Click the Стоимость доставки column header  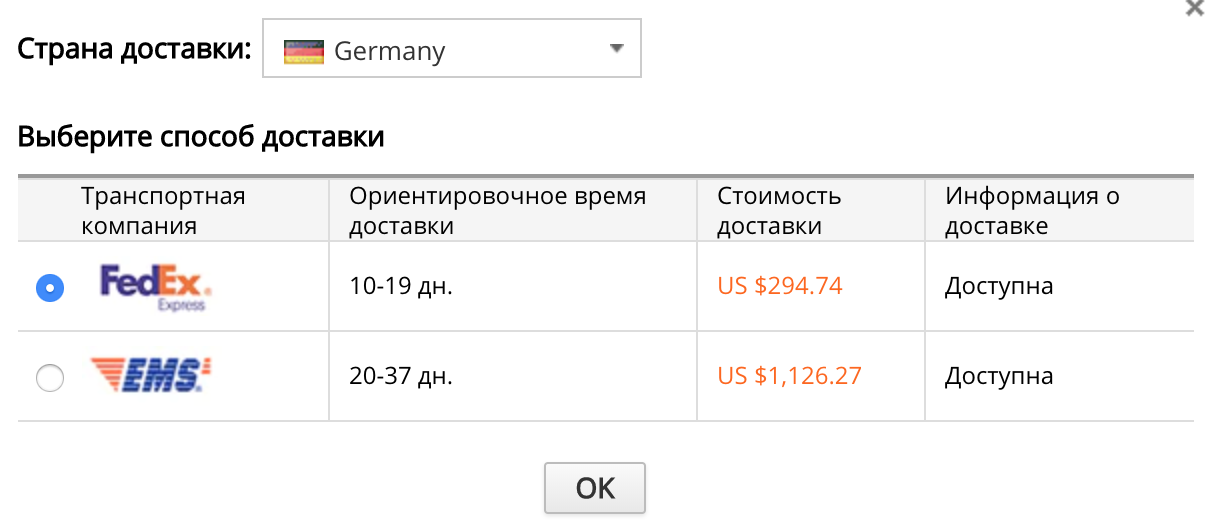(x=779, y=210)
